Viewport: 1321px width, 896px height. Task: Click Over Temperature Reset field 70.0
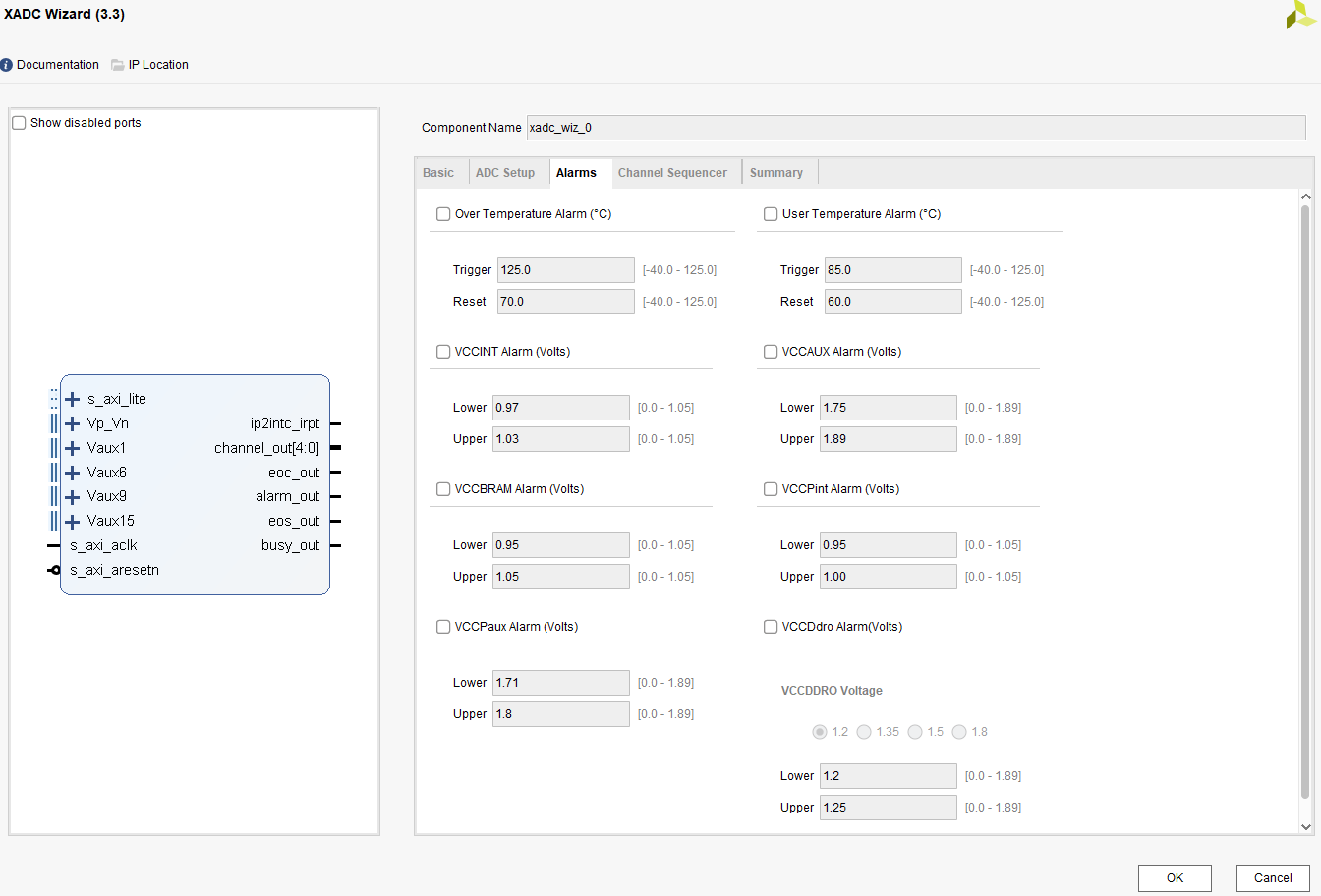point(566,302)
